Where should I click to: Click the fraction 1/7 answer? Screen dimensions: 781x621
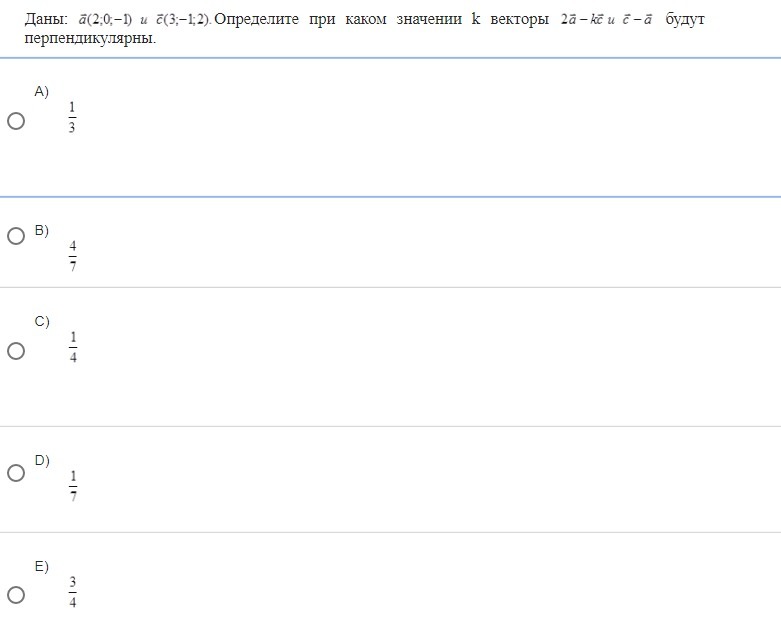[73, 486]
